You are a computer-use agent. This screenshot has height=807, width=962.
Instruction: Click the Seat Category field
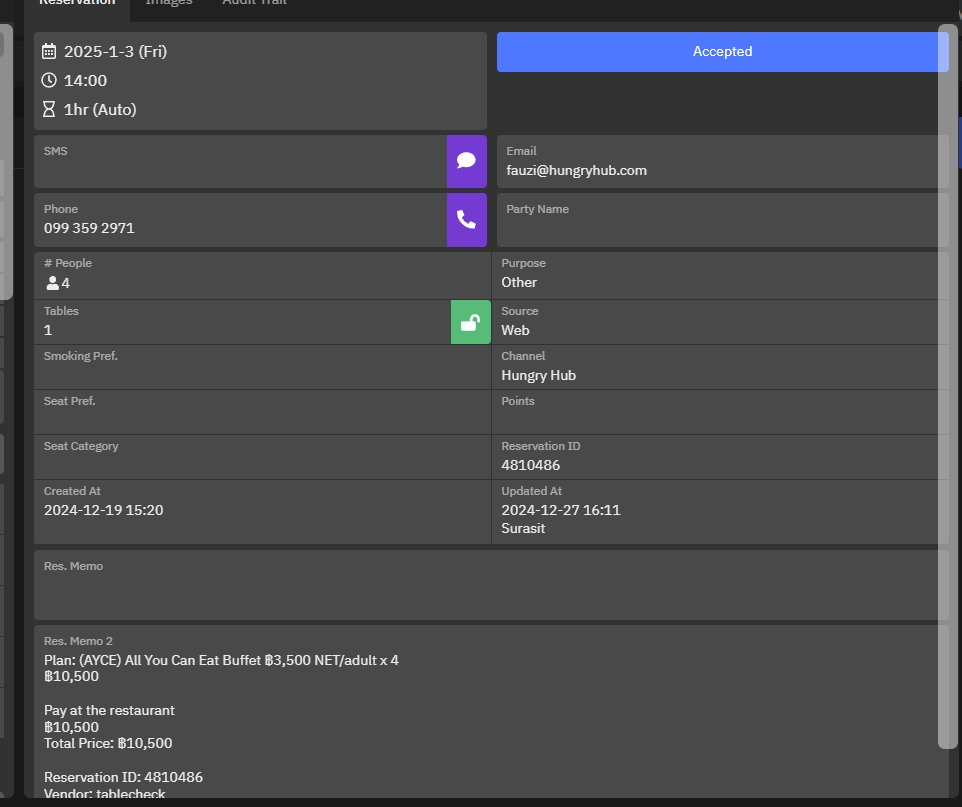tap(262, 457)
